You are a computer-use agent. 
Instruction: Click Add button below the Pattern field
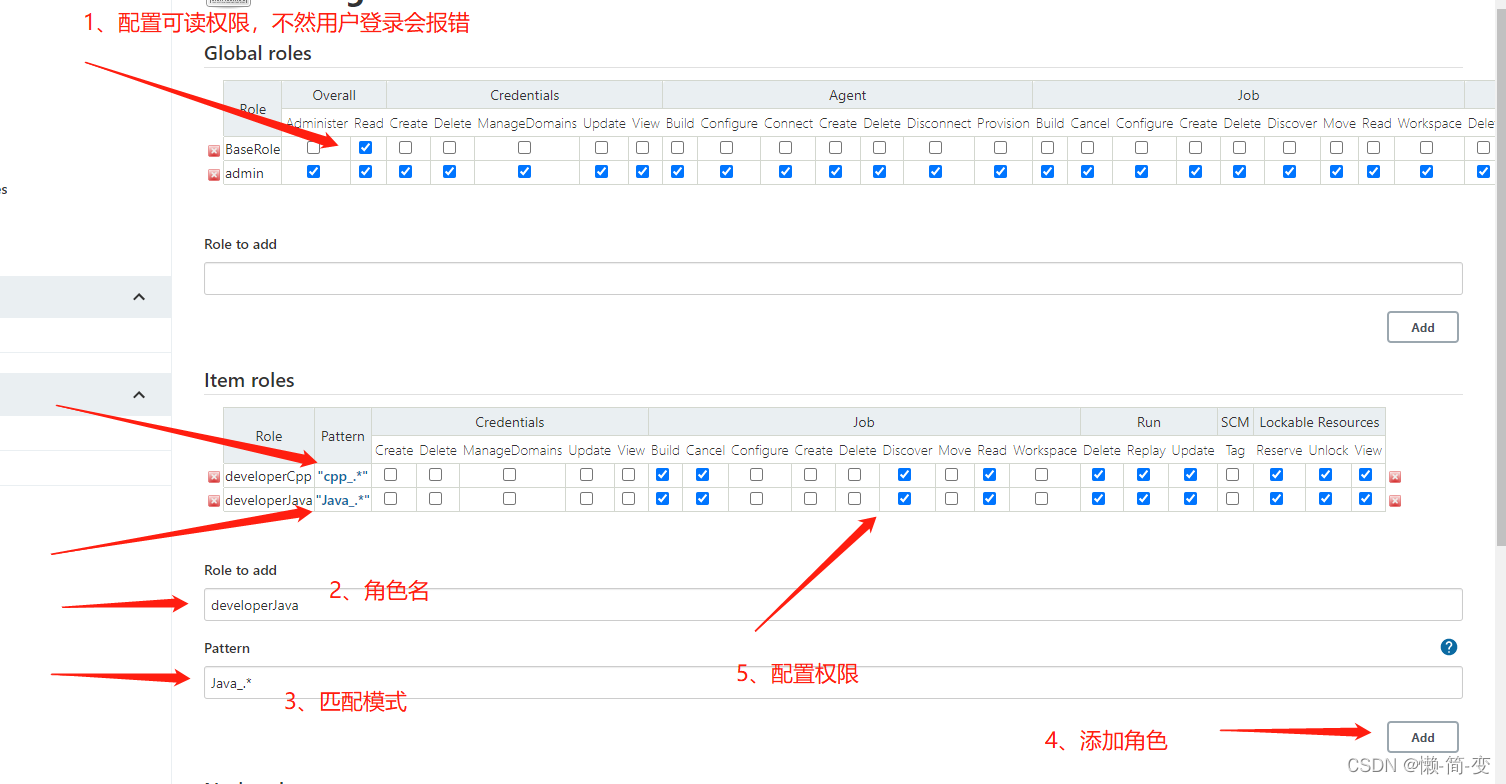pos(1423,737)
